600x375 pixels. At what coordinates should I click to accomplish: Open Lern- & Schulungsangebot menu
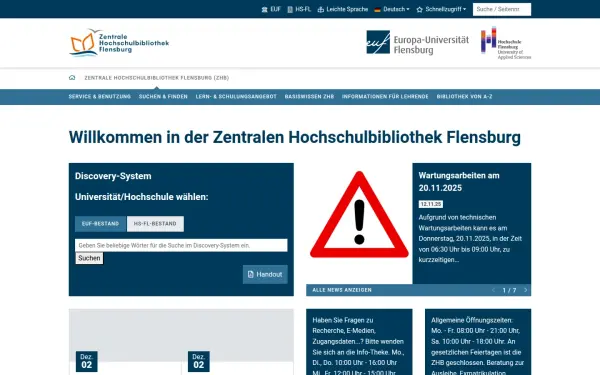pyautogui.click(x=236, y=97)
